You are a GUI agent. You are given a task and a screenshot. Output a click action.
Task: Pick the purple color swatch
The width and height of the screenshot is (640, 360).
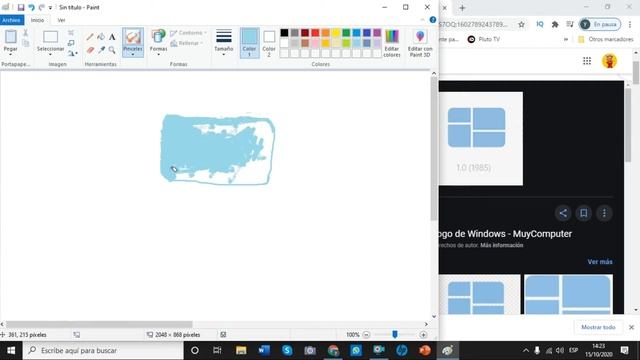[377, 33]
